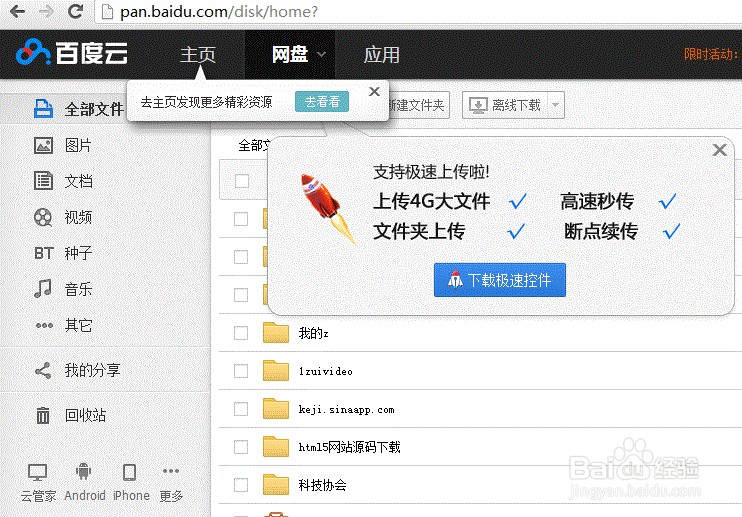Click the keji.sinaapp.com folder icon
Image resolution: width=742 pixels, height=517 pixels.
276,408
